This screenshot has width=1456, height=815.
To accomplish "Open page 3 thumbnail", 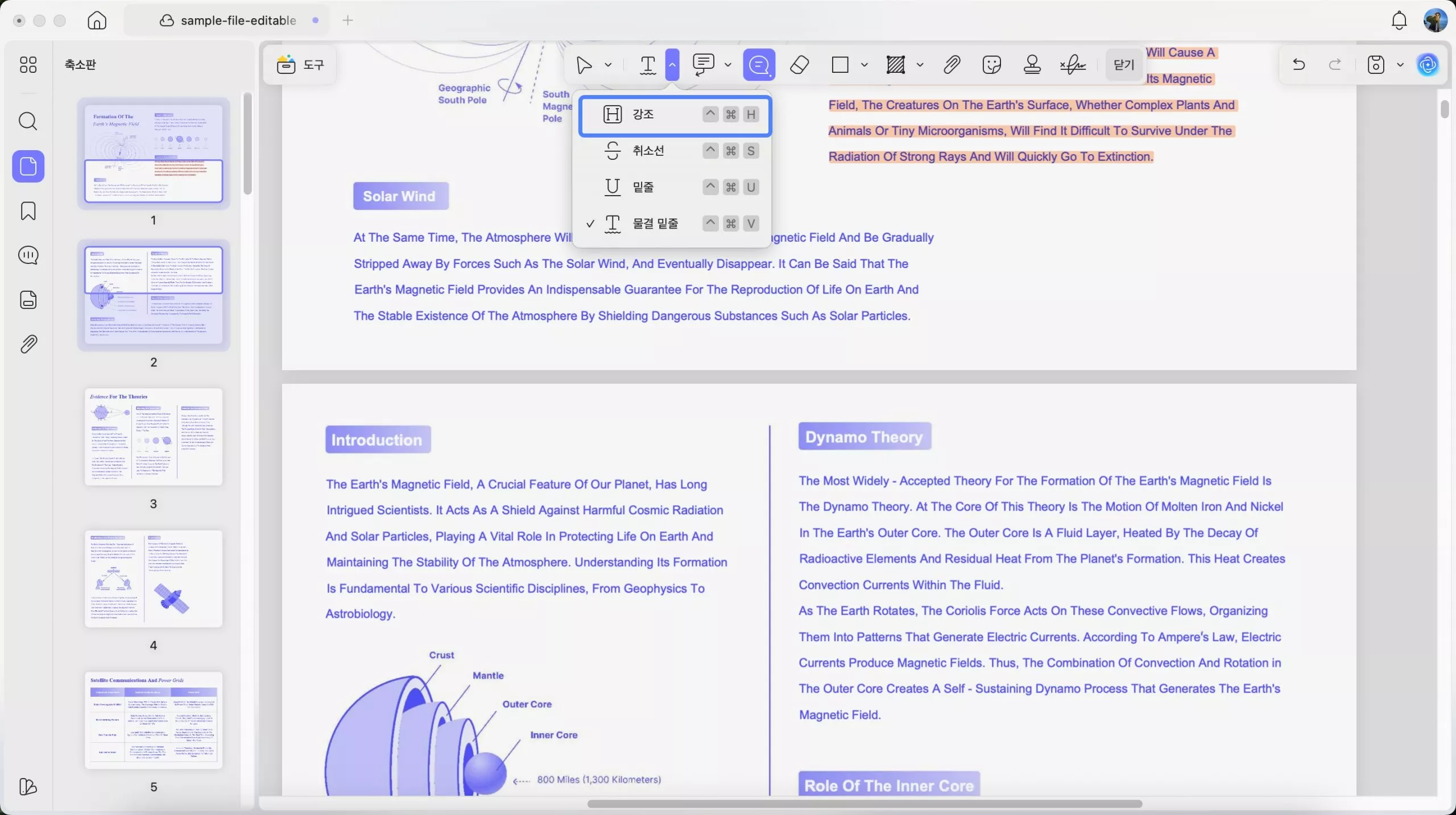I will [x=154, y=437].
